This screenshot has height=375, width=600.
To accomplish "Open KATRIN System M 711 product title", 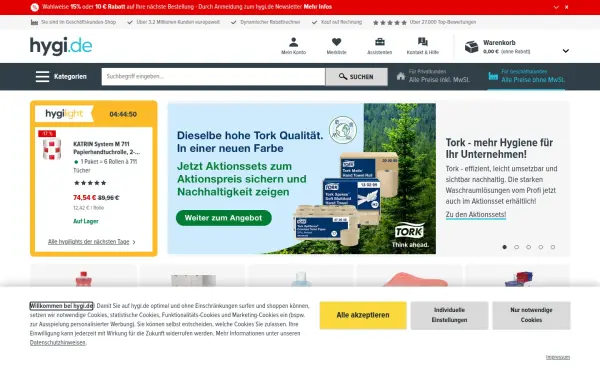I will [x=106, y=148].
